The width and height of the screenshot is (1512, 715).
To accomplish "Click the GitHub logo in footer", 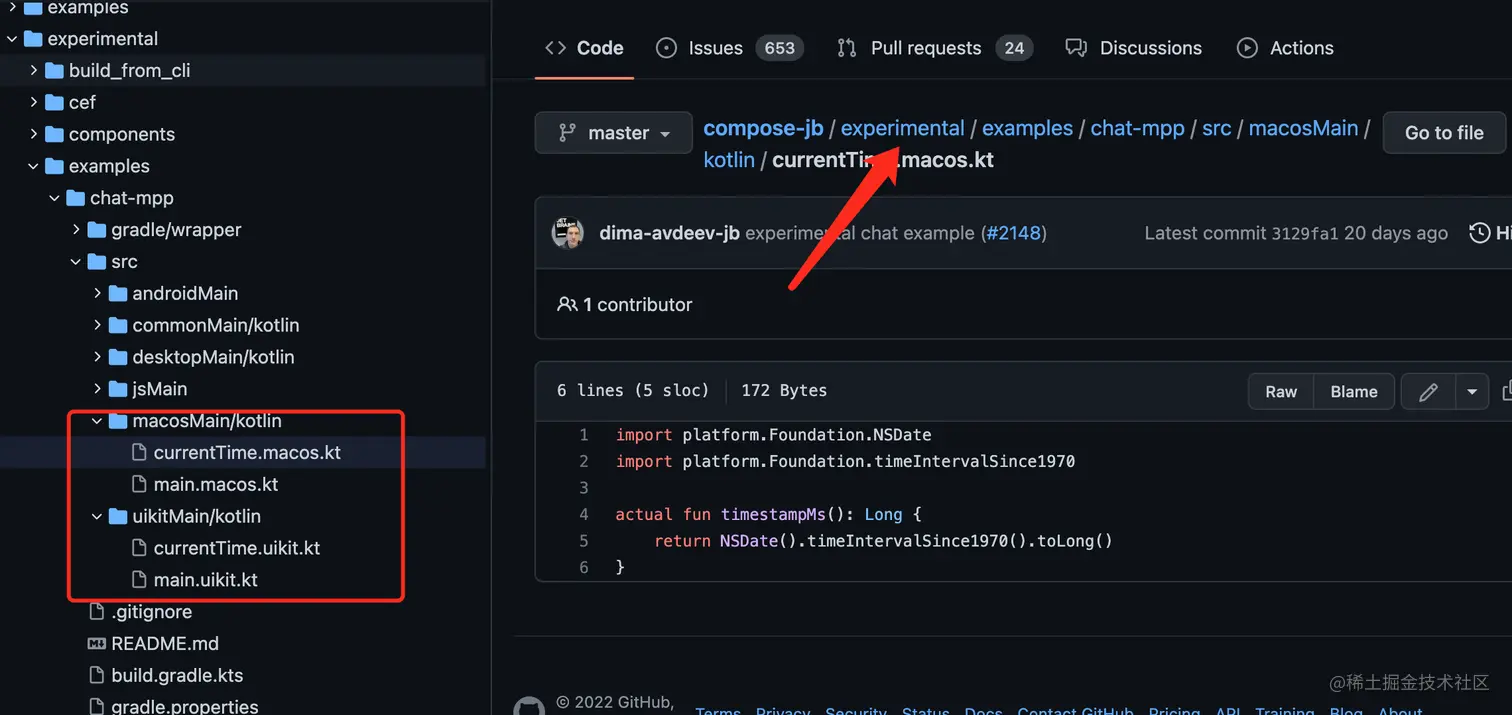I will click(x=530, y=706).
